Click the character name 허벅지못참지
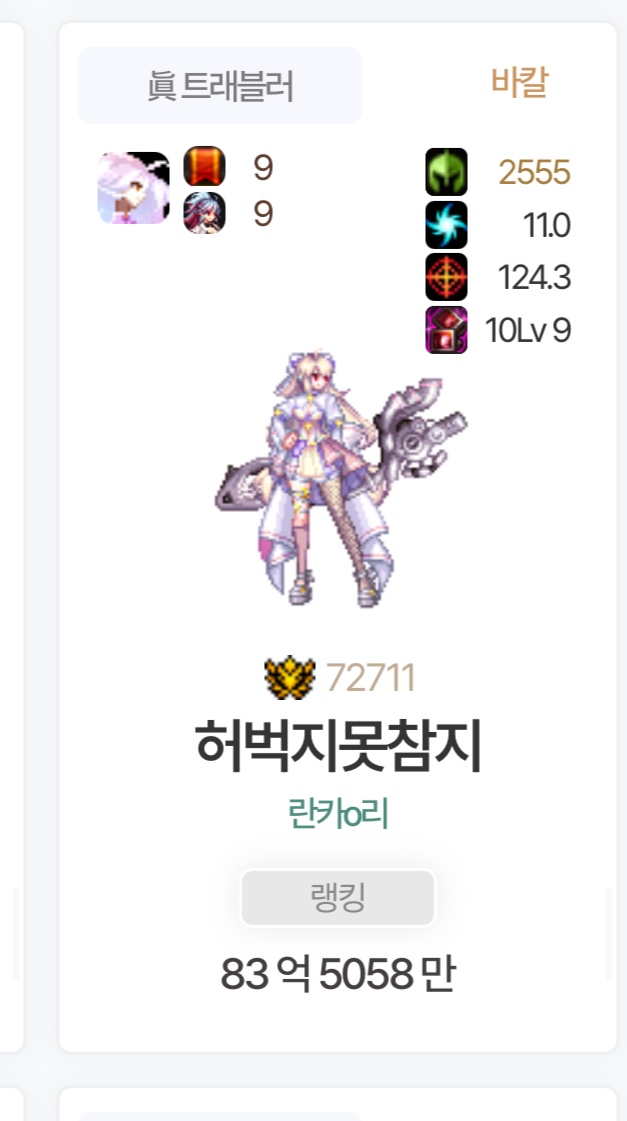The width and height of the screenshot is (627, 1121). tap(337, 747)
